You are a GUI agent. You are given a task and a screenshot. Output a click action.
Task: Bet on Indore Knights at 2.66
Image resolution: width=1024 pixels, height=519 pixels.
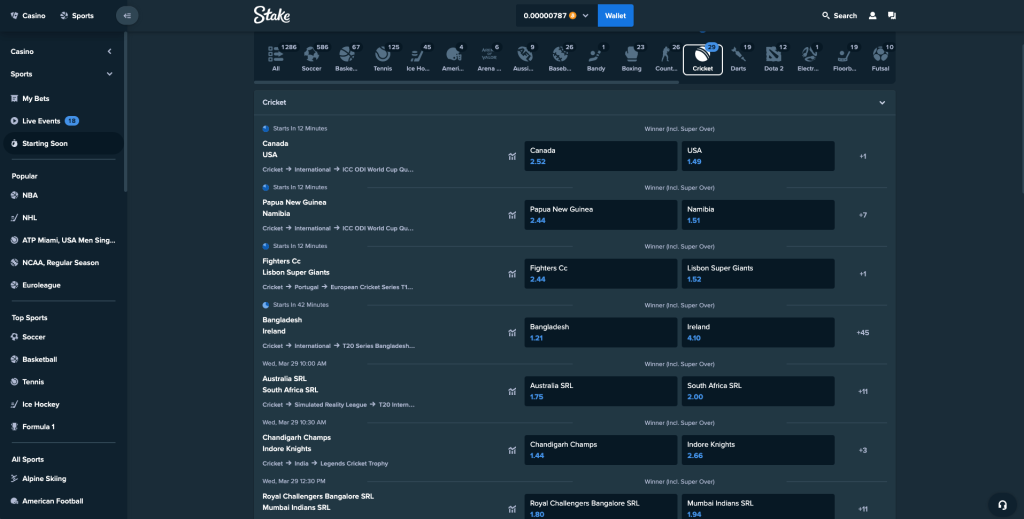pos(758,450)
